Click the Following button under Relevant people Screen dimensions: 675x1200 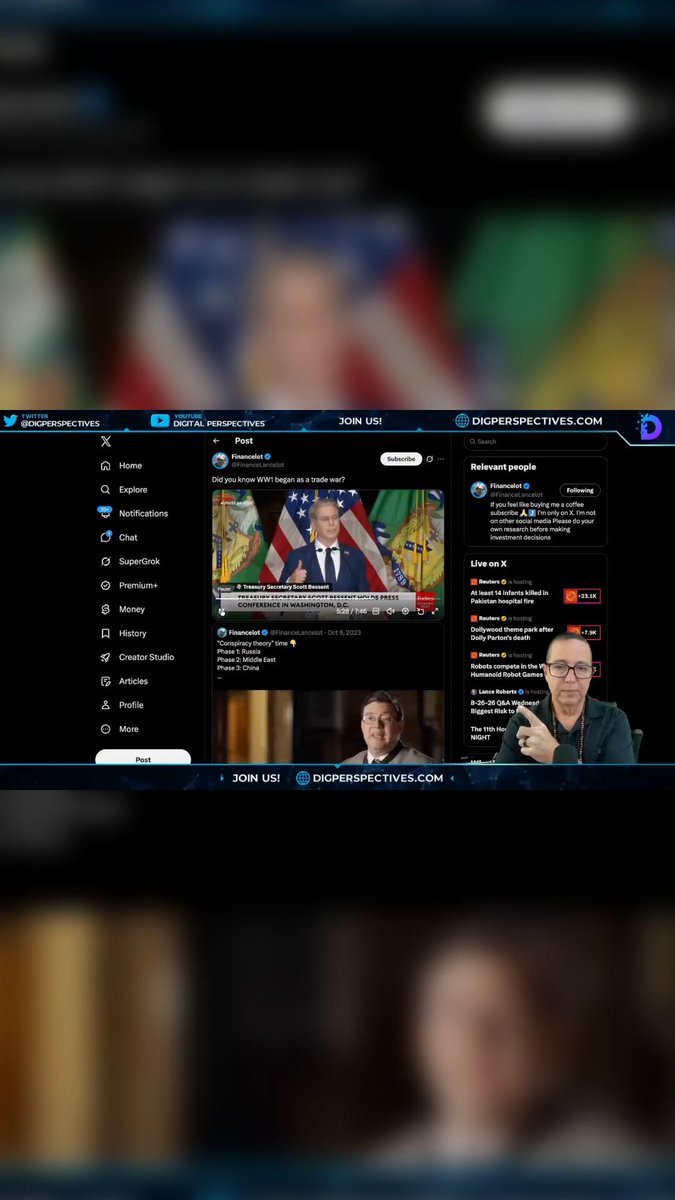coord(580,490)
